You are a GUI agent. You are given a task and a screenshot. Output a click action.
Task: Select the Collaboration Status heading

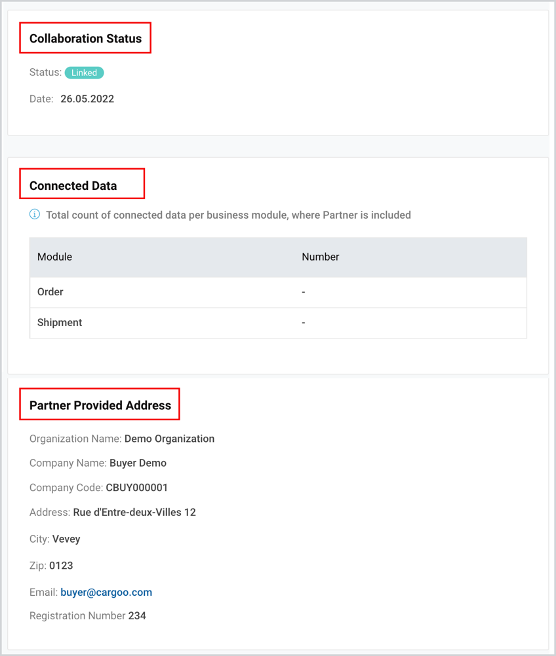[x=85, y=38]
